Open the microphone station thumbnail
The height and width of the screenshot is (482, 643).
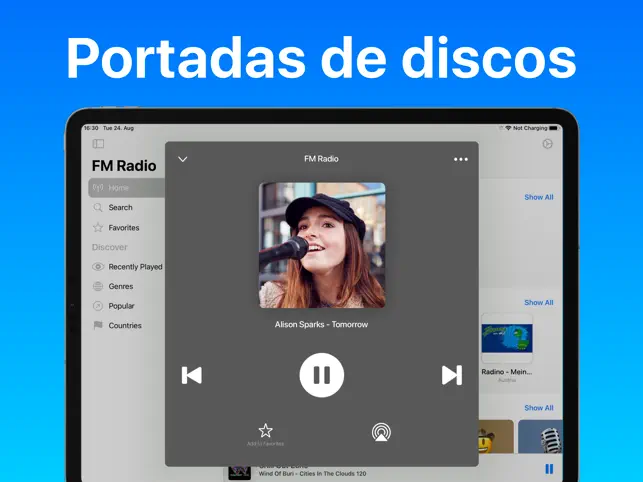click(540, 436)
